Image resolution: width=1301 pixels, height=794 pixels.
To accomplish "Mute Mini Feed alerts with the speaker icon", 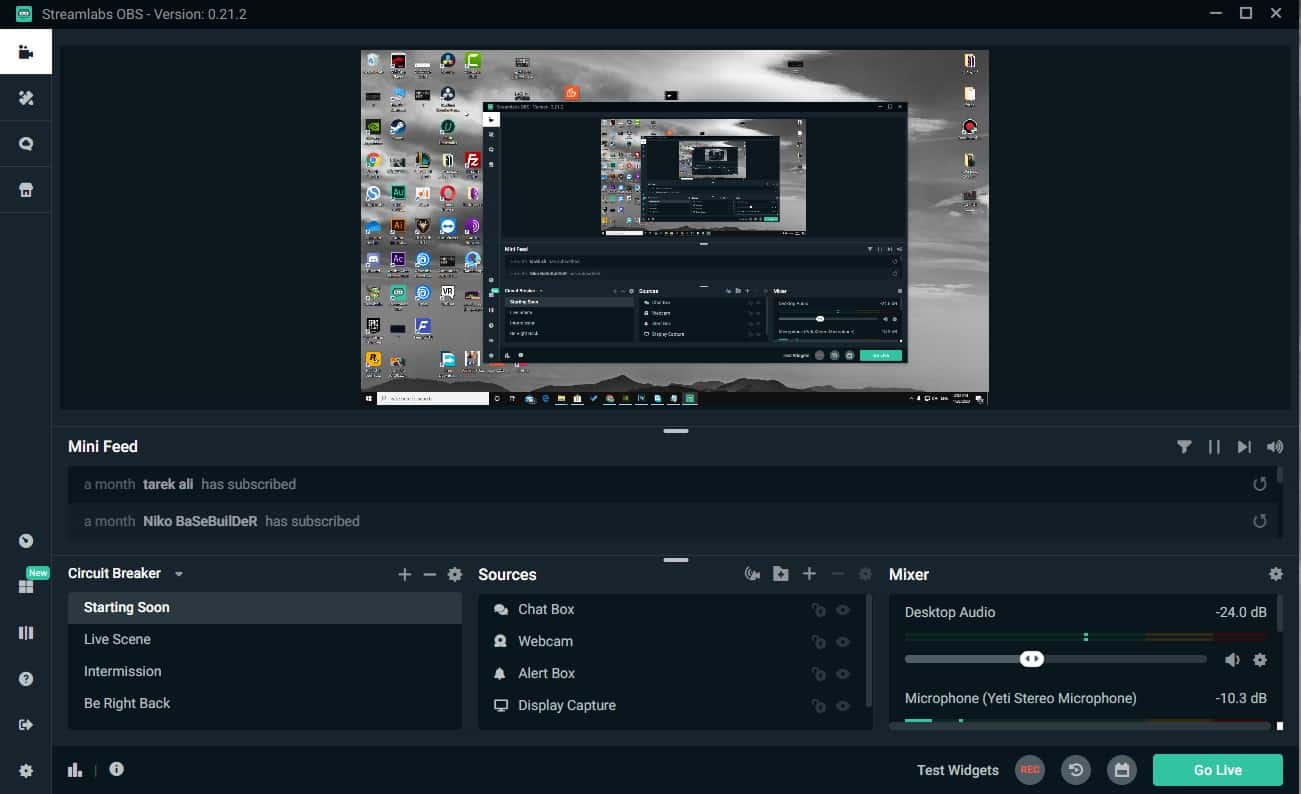I will pyautogui.click(x=1274, y=447).
